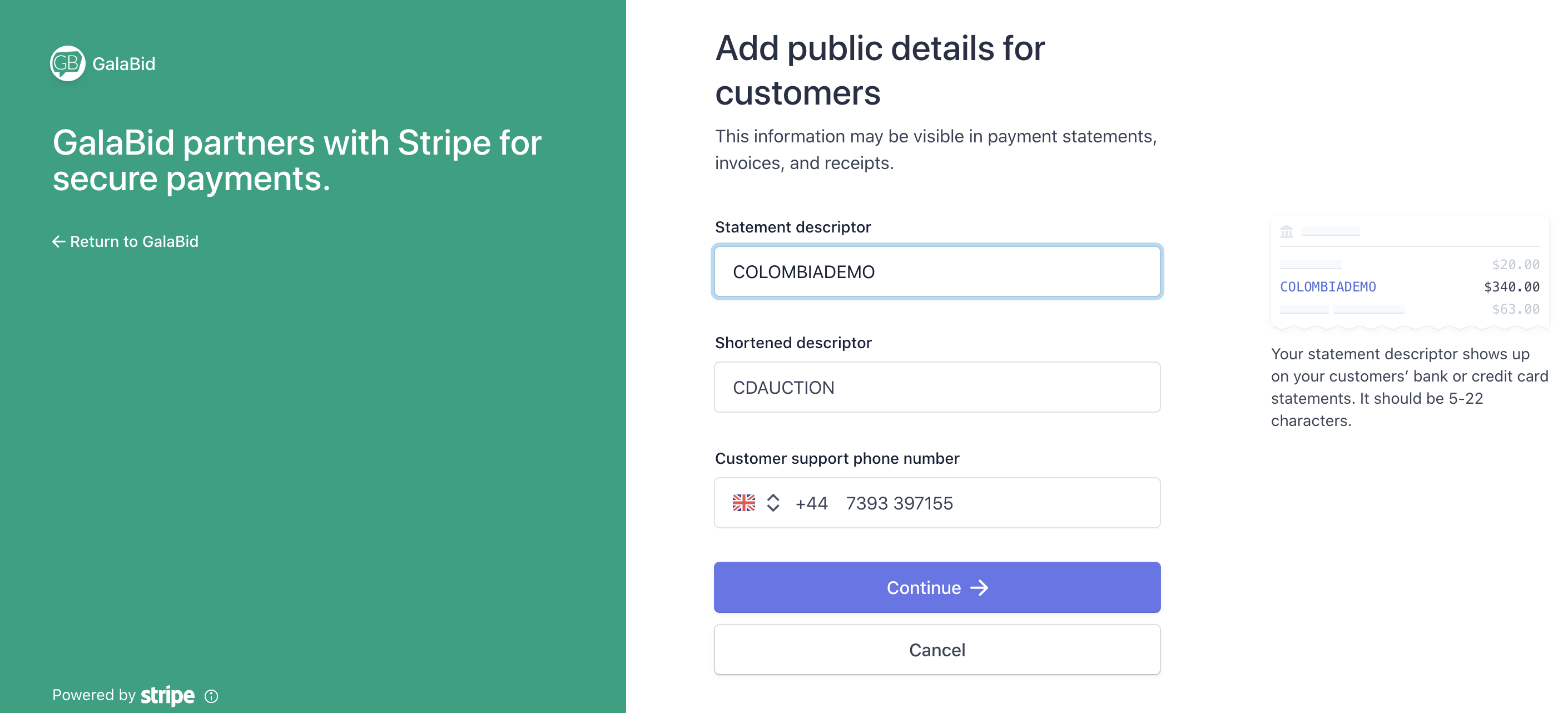Click the Statement descriptor label
The width and height of the screenshot is (1568, 713).
pyautogui.click(x=792, y=227)
